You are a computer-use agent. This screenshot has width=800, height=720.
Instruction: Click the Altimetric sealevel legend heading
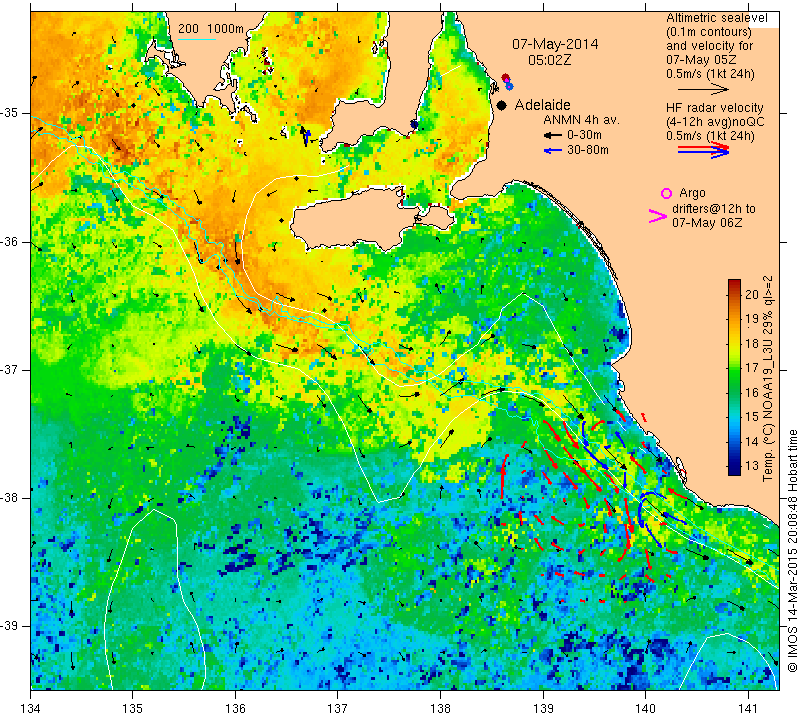coord(716,18)
